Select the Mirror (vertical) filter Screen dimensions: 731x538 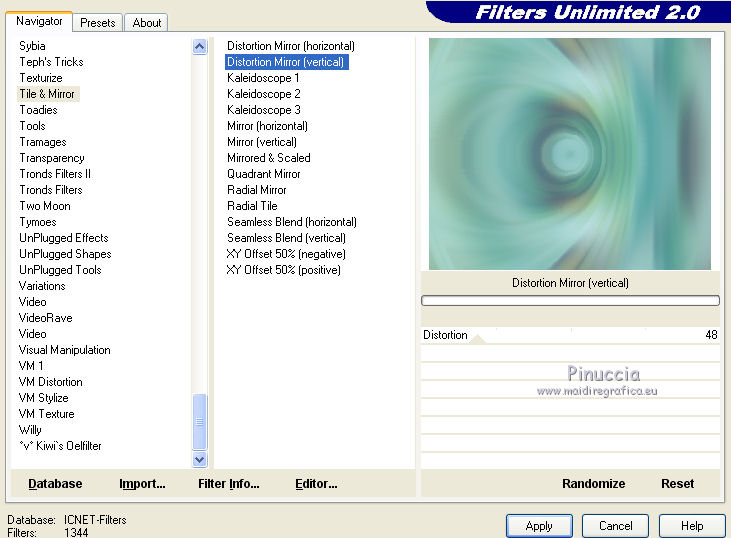coord(262,142)
